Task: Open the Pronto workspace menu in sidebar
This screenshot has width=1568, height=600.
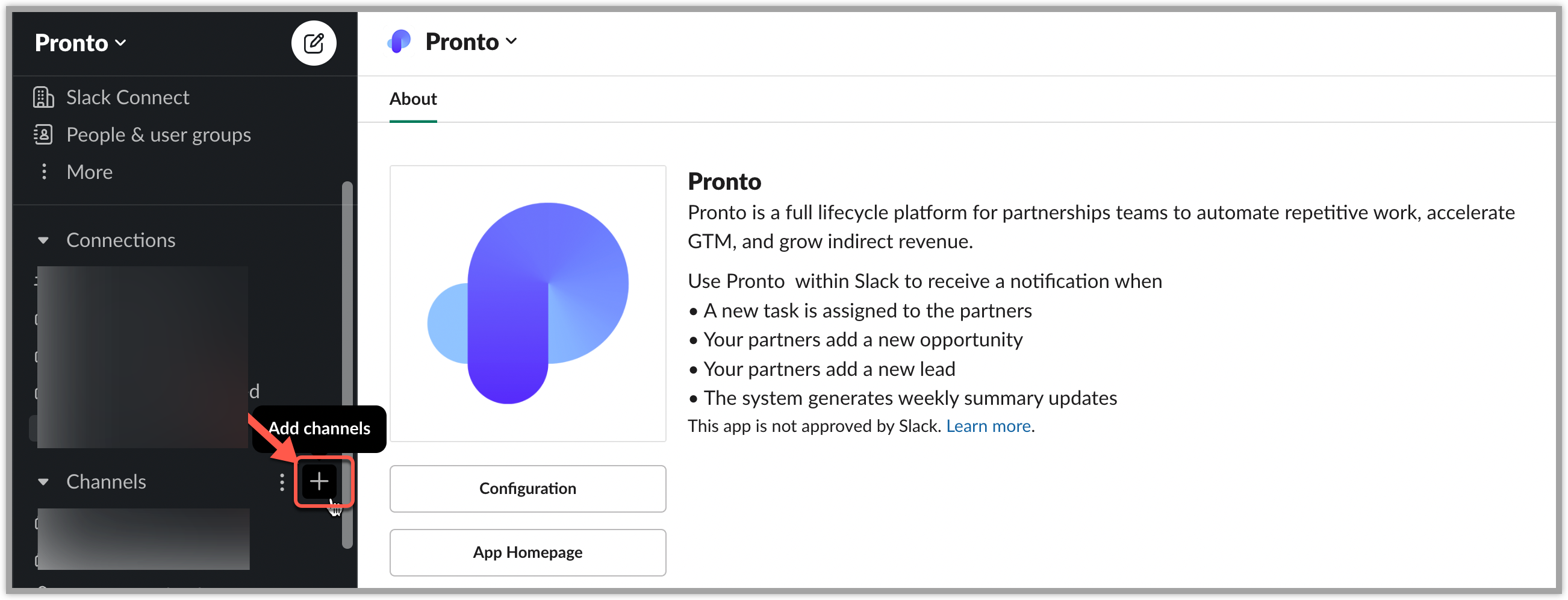Action: [80, 43]
